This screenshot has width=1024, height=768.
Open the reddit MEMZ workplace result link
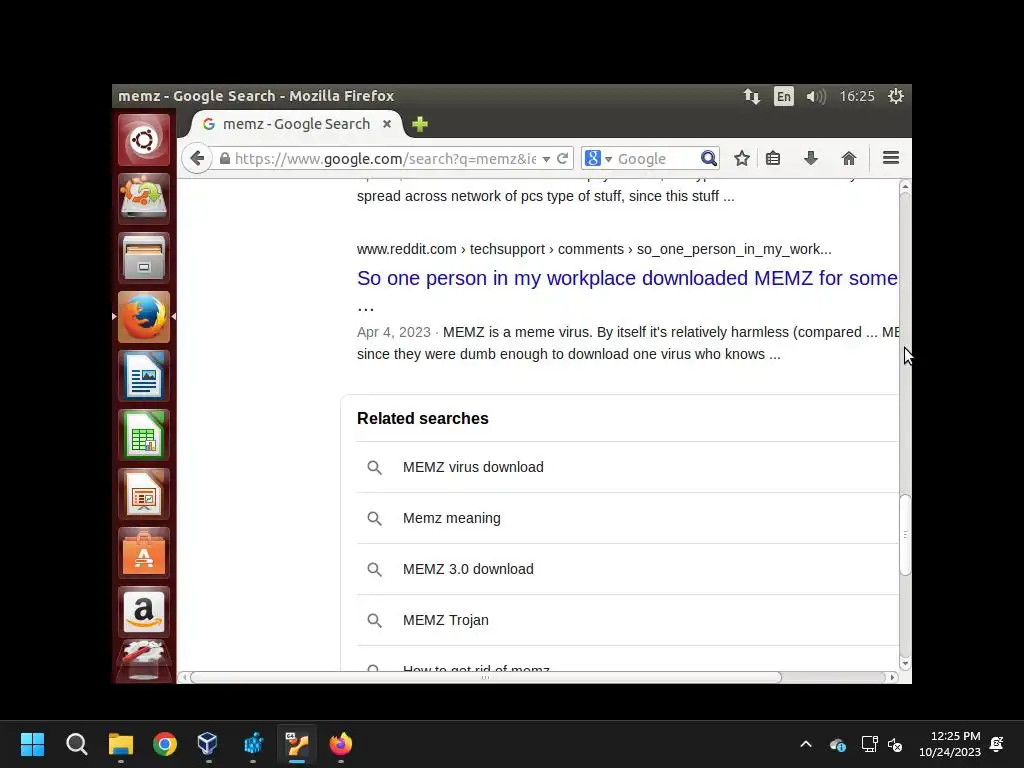coord(627,278)
